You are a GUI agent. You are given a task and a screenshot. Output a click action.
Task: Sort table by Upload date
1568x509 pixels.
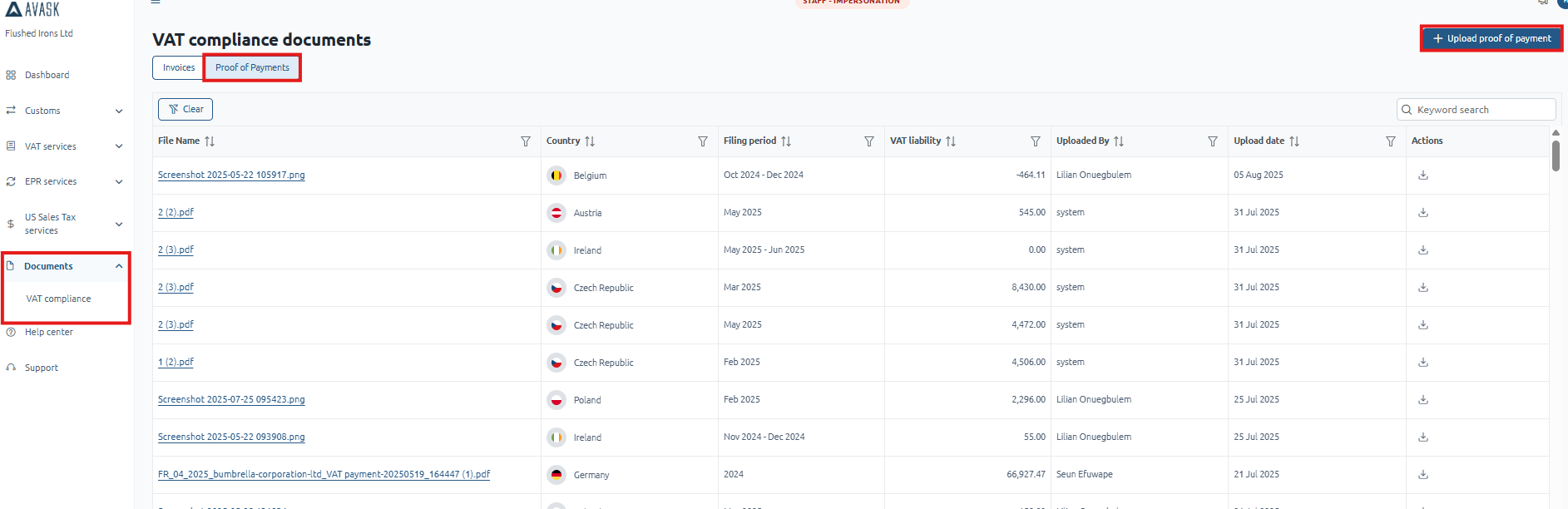click(1293, 141)
